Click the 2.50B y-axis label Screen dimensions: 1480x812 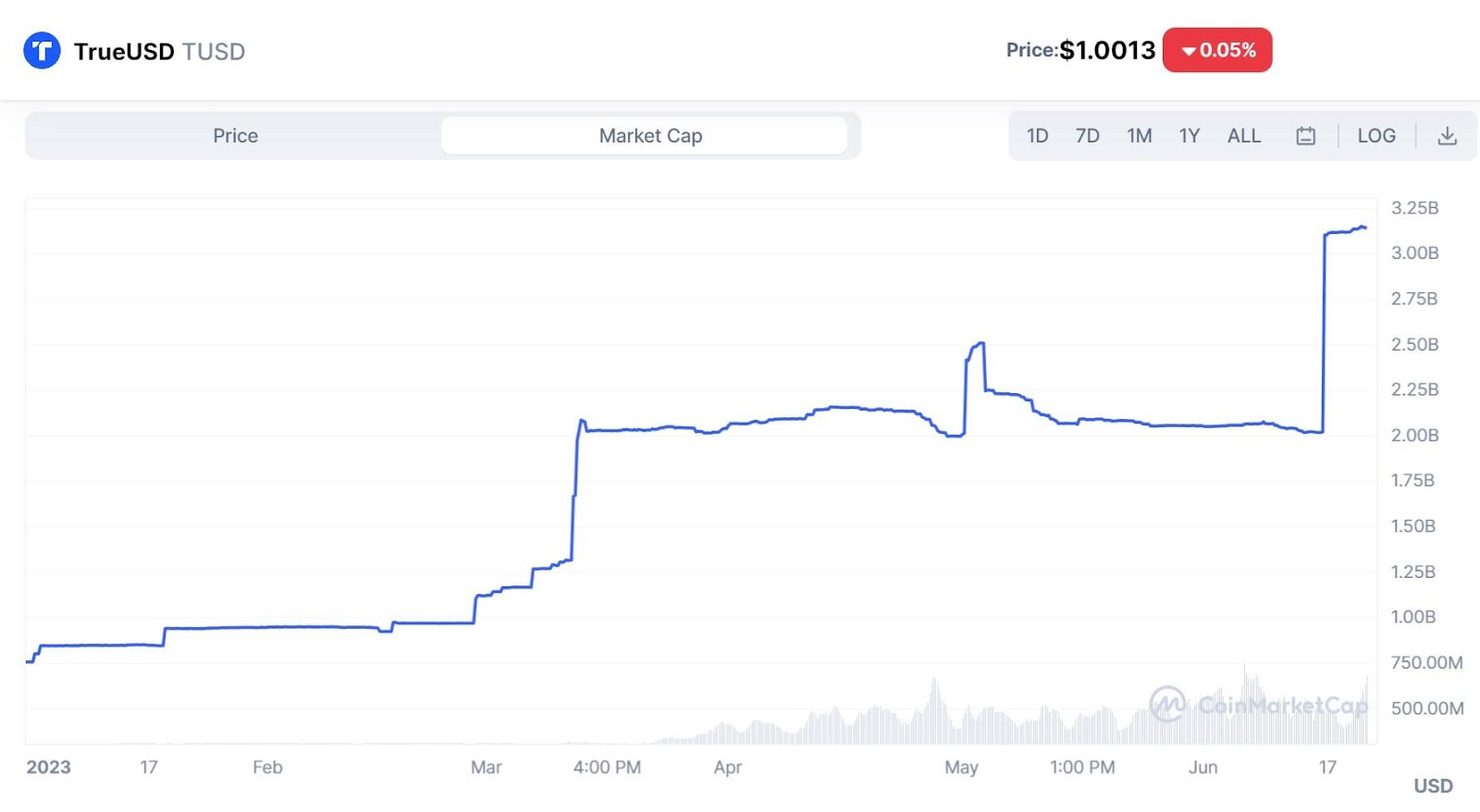pyautogui.click(x=1414, y=344)
